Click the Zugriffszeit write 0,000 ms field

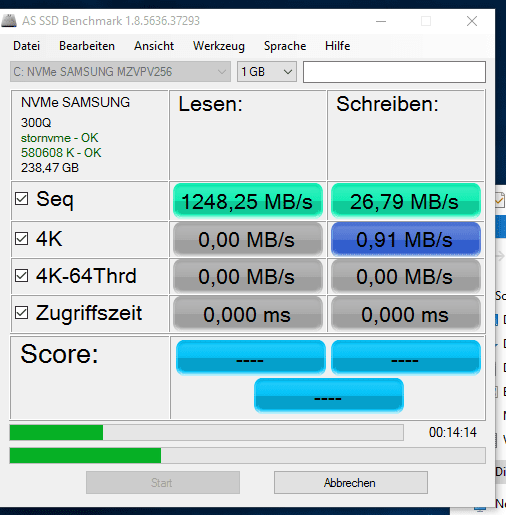406,314
